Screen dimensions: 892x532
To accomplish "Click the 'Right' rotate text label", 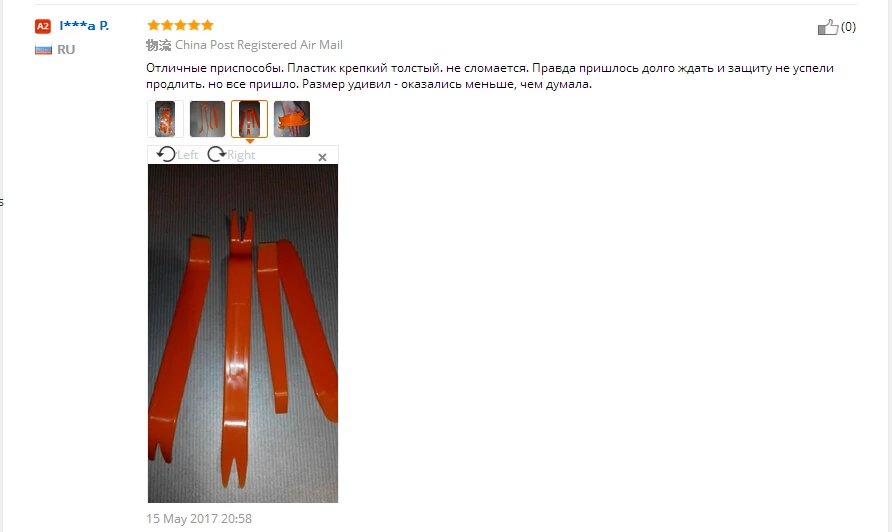I will [241, 155].
